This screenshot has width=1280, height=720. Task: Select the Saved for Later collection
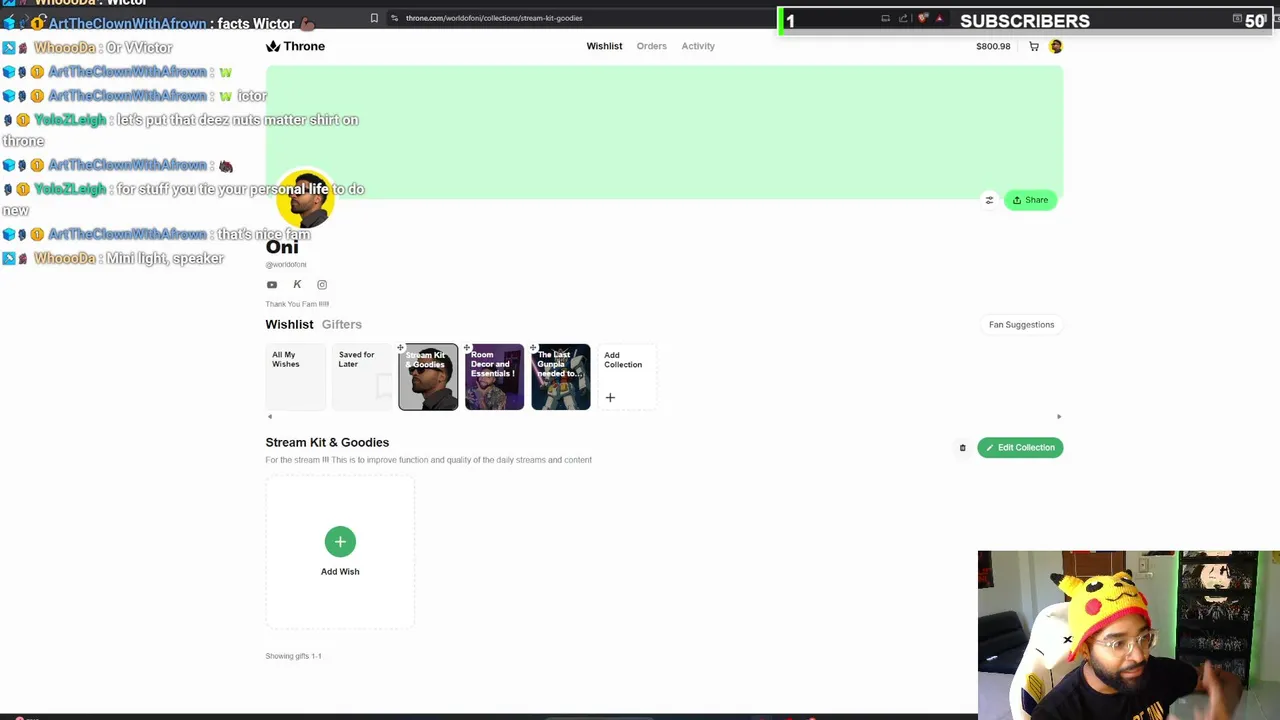point(362,377)
